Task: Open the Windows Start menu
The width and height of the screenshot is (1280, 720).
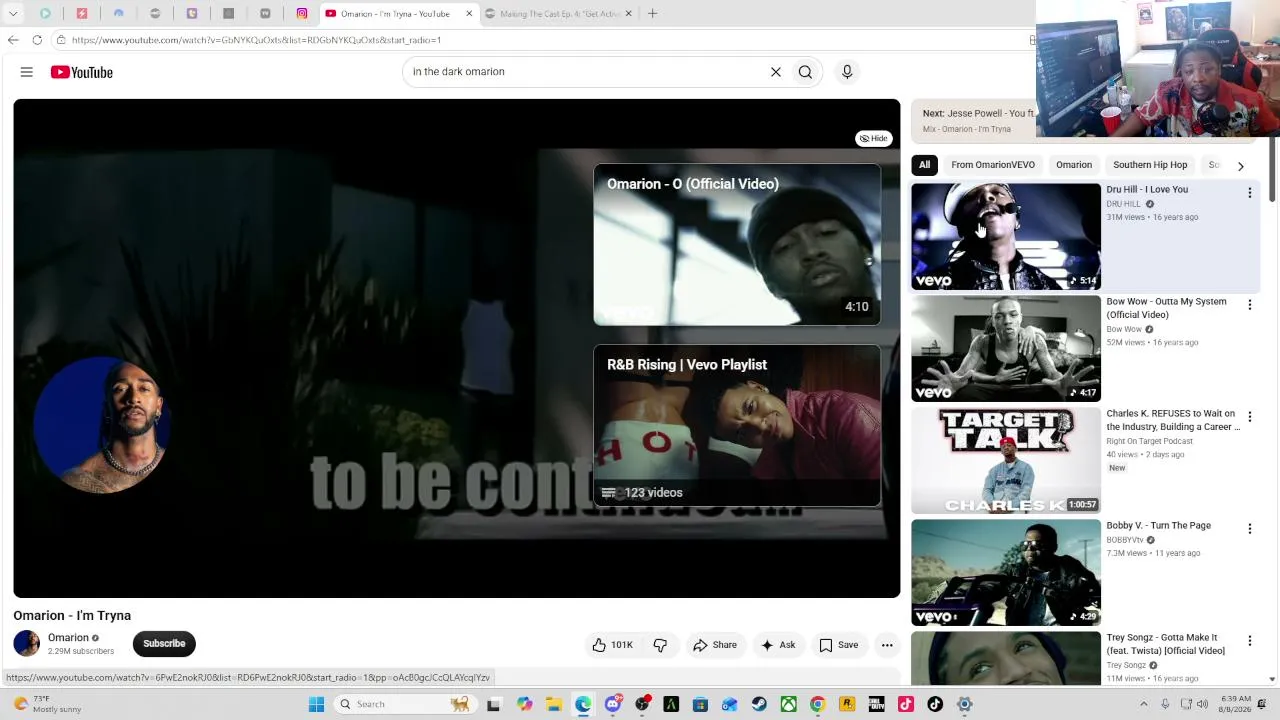Action: (x=316, y=704)
